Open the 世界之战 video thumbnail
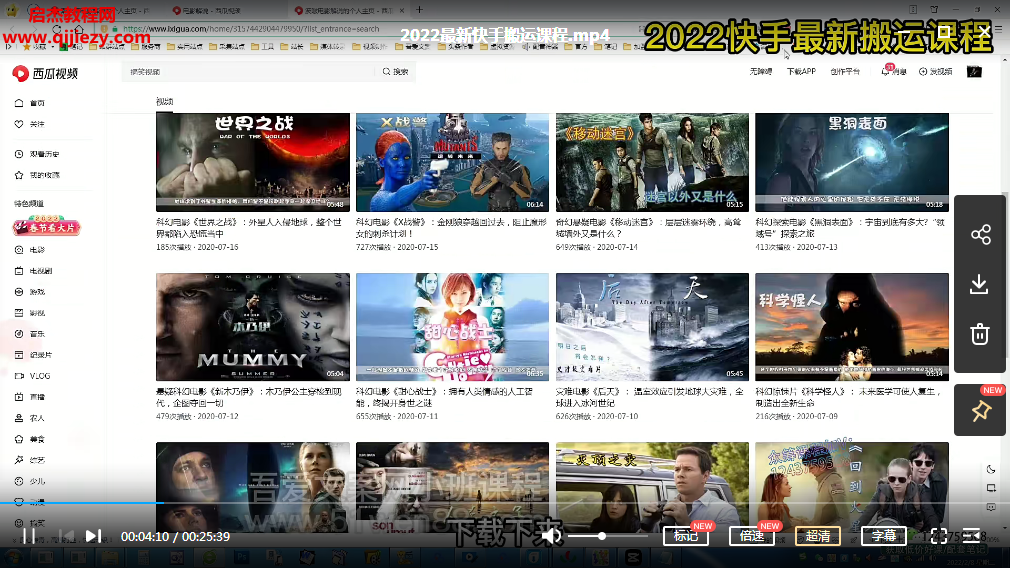The width and height of the screenshot is (1010, 568). [x=252, y=162]
